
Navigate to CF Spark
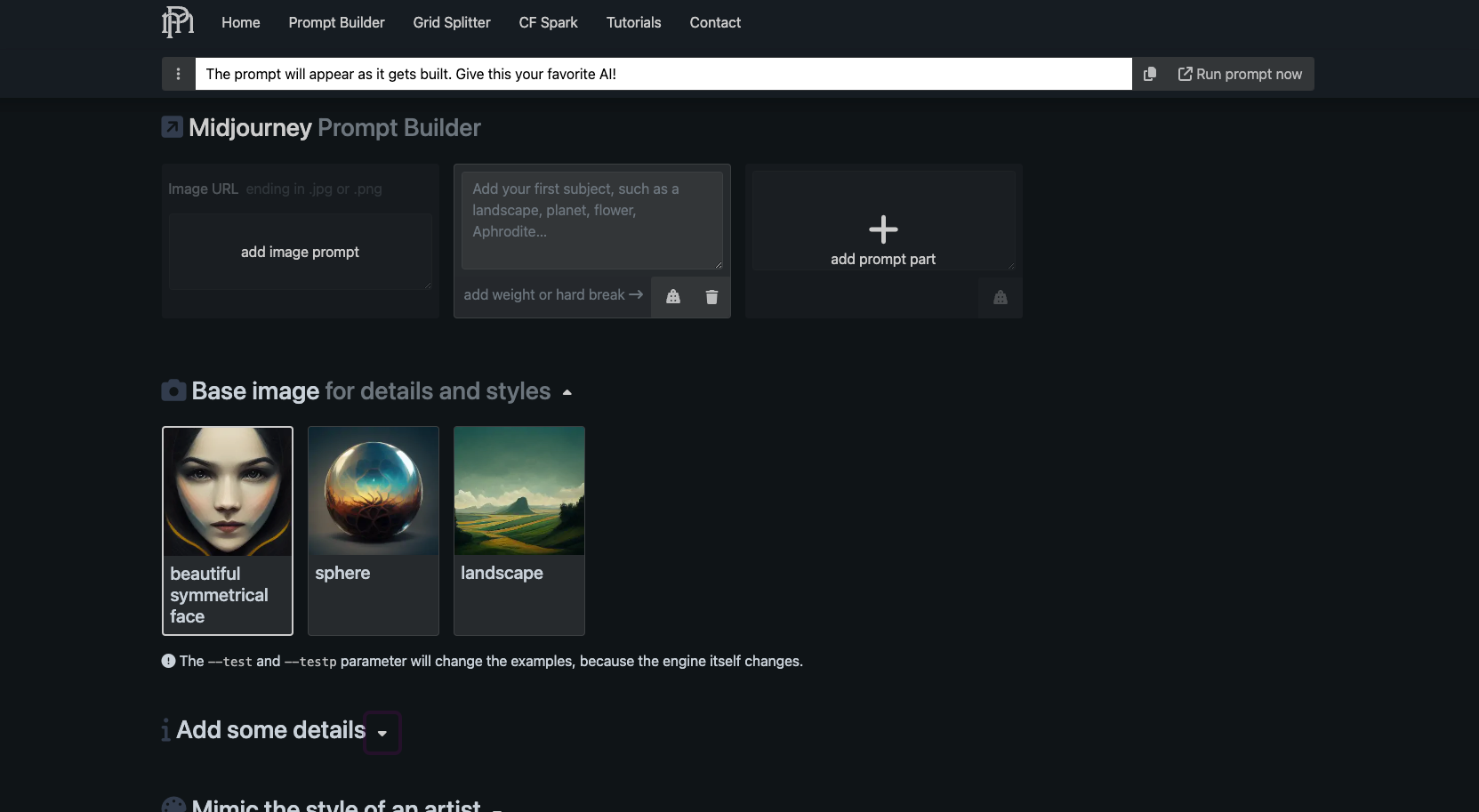click(x=549, y=22)
